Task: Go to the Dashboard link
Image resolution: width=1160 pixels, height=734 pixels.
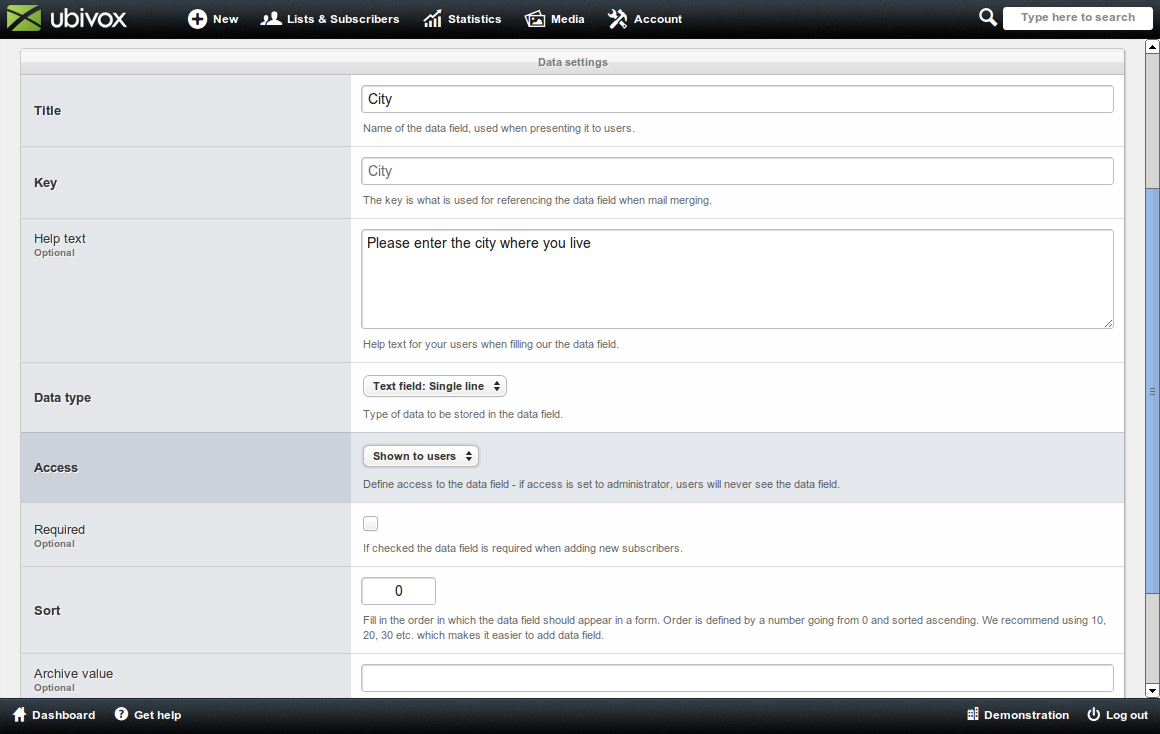Action: coord(54,715)
